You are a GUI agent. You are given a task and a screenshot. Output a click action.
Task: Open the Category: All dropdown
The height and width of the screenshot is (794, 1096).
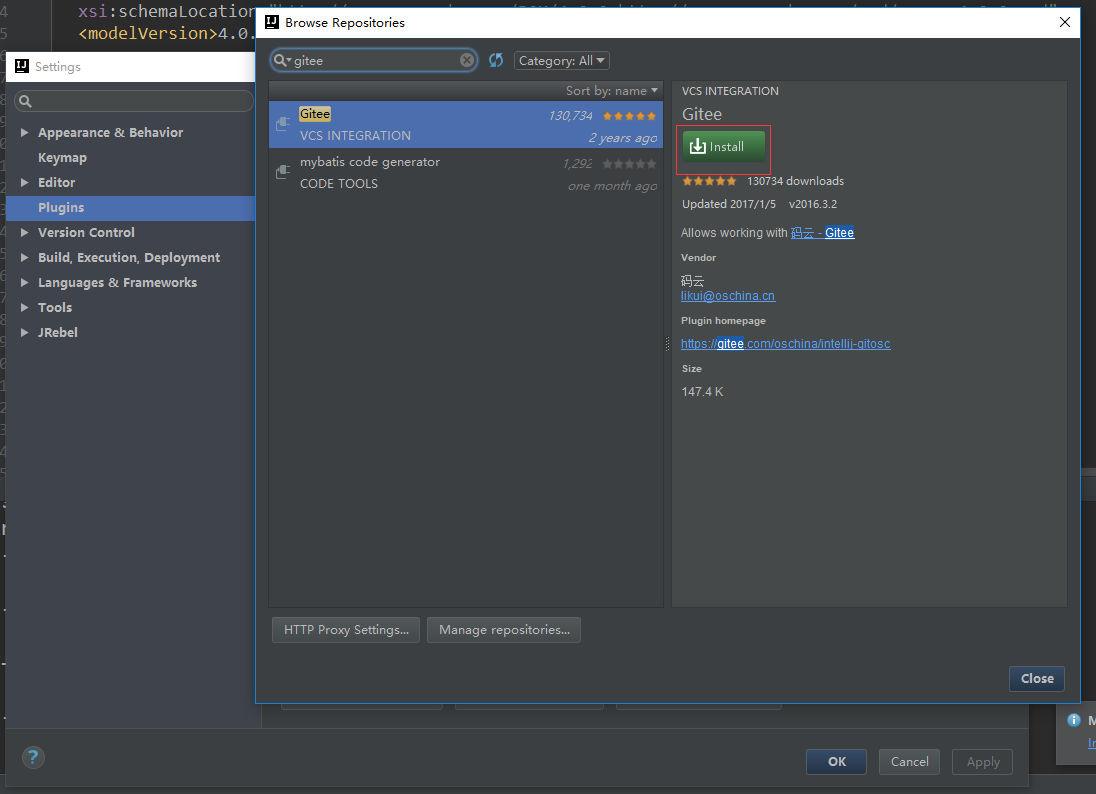pyautogui.click(x=561, y=61)
